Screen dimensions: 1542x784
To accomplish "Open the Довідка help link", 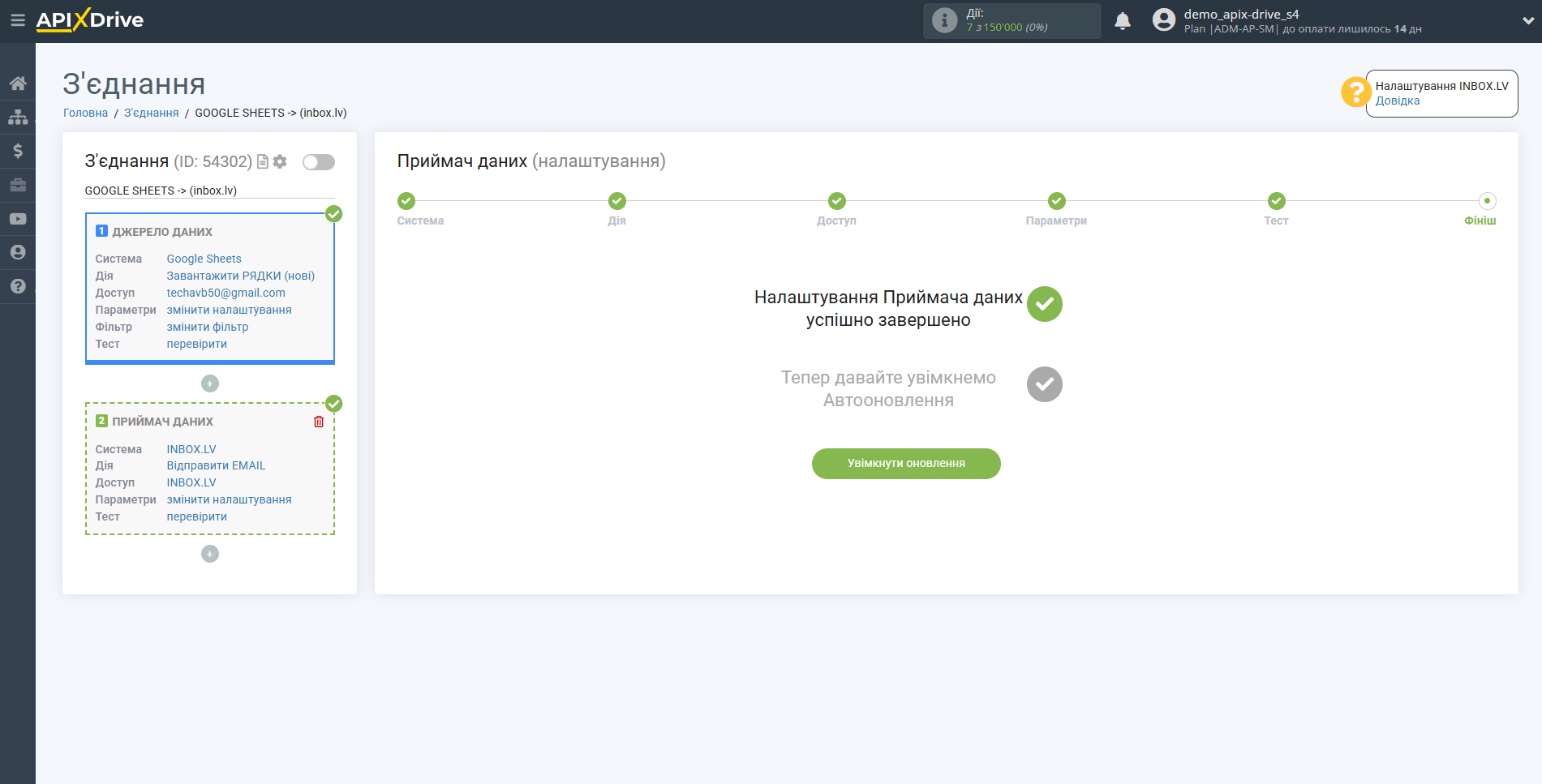I will (1397, 101).
